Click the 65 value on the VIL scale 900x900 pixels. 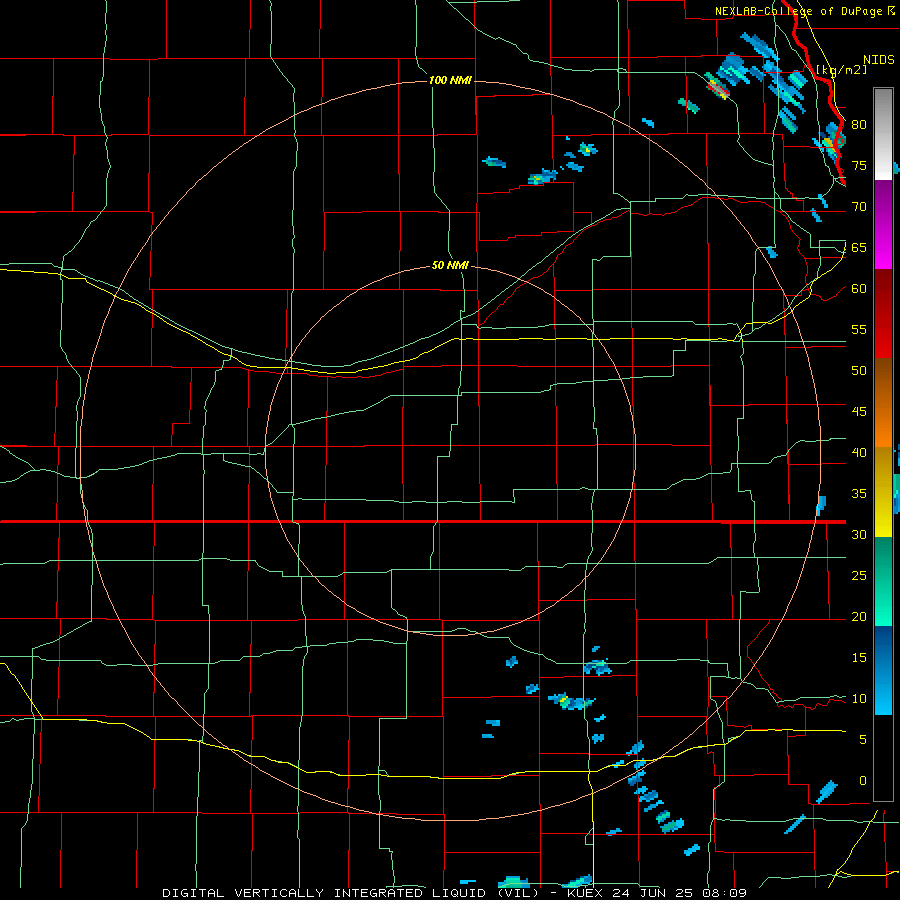[859, 247]
